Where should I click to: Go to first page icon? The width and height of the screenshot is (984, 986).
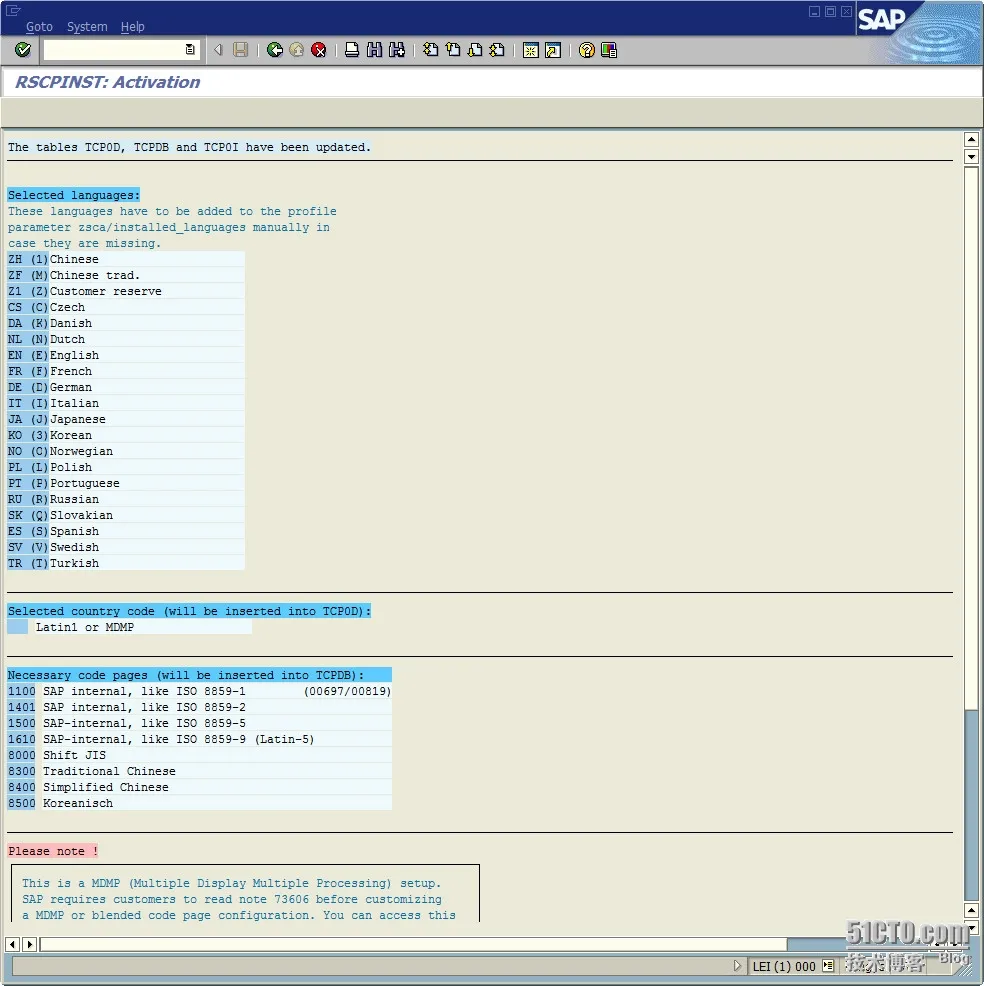click(x=431, y=50)
